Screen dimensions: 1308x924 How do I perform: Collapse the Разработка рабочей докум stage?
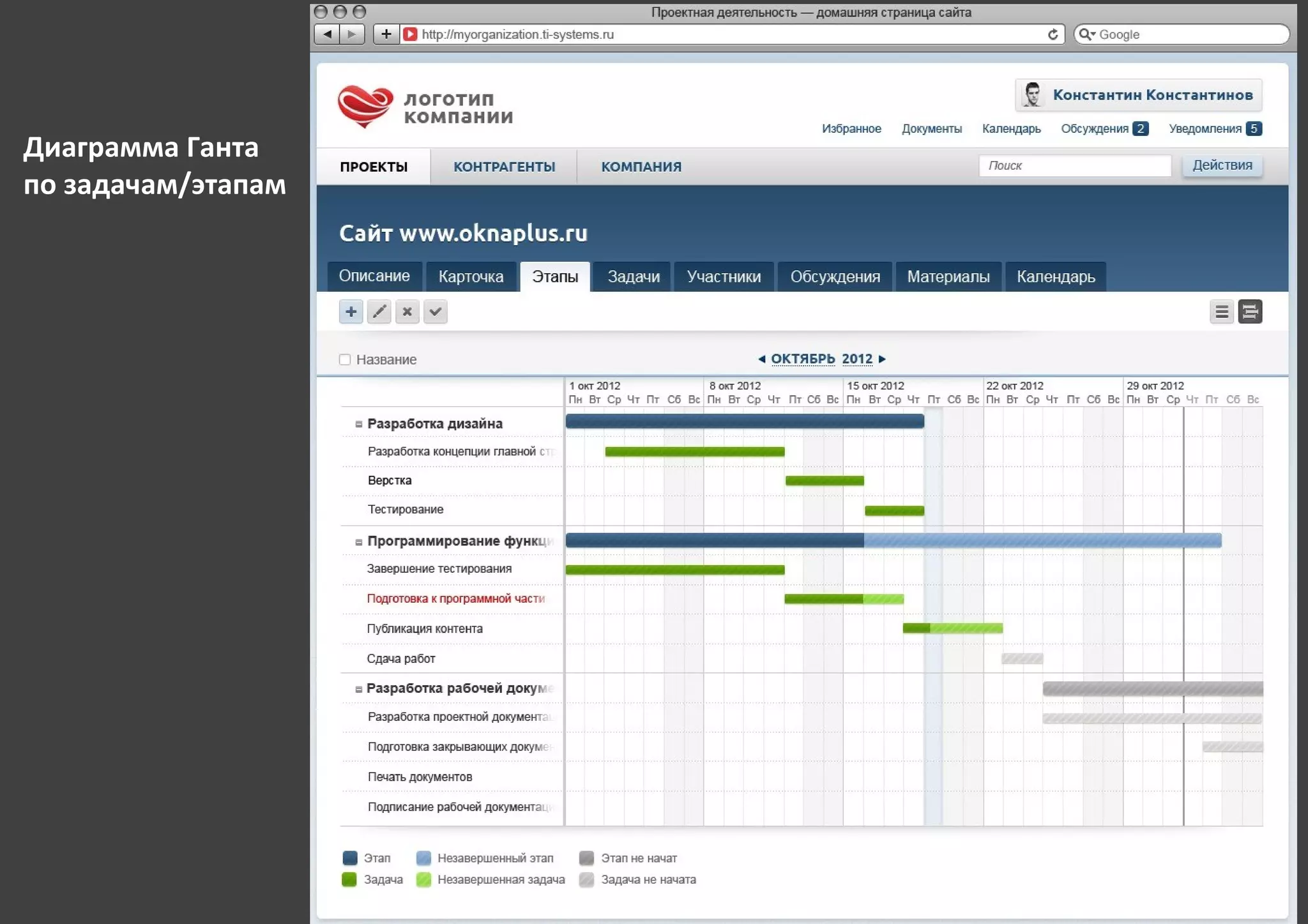pyautogui.click(x=358, y=689)
